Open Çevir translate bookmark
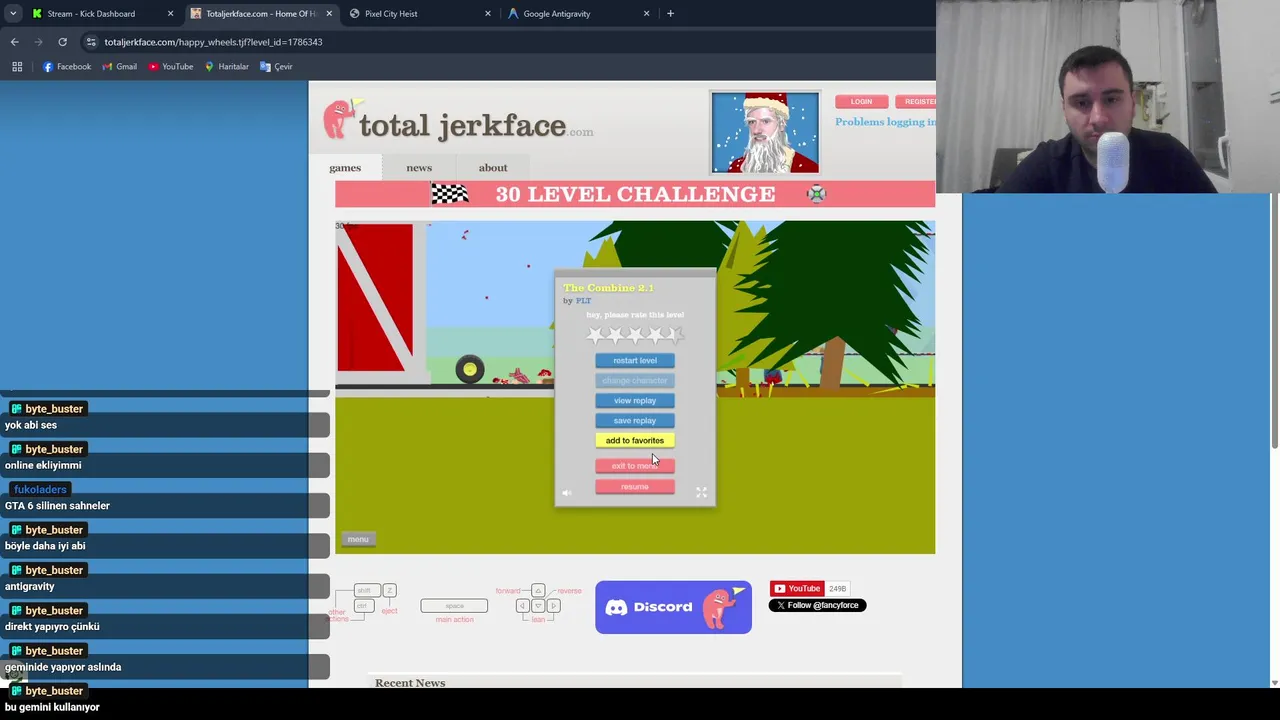 (x=277, y=67)
